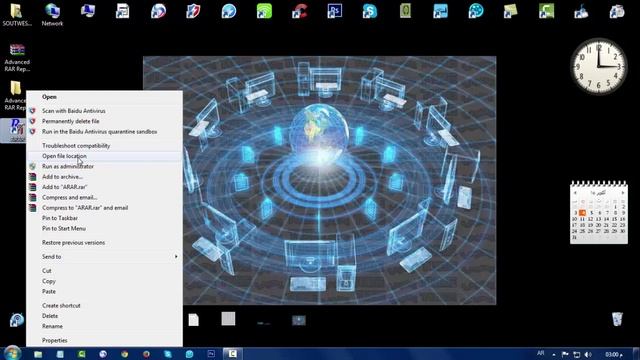Open the Action Center flag icon
Viewport: 640px width, 360px height.
pyautogui.click(x=565, y=354)
